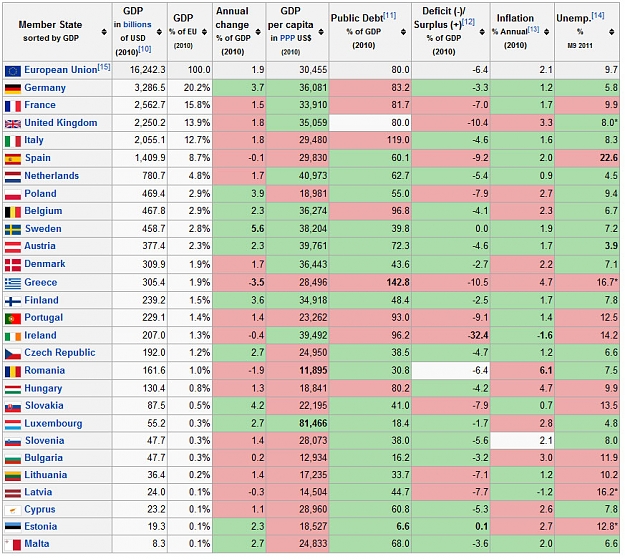The height and width of the screenshot is (559, 625).
Task: Click the Czech Republic flag icon
Action: tap(13, 354)
